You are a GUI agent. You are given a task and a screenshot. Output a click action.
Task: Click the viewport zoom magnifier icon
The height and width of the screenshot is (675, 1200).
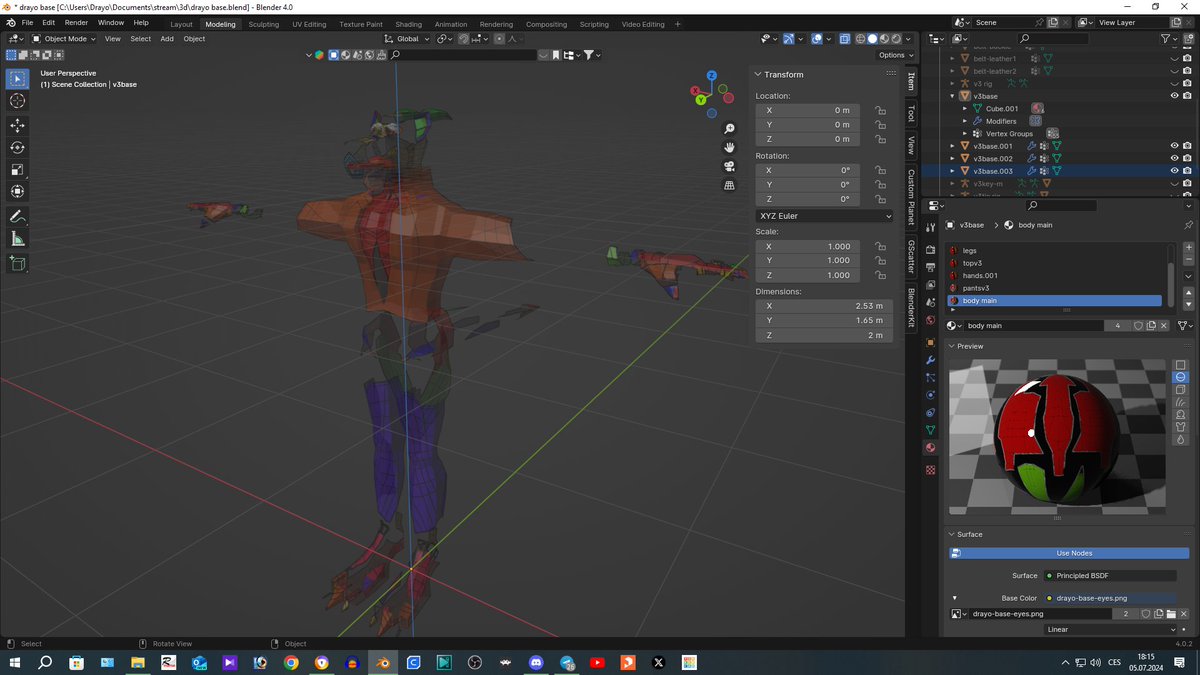pyautogui.click(x=730, y=128)
